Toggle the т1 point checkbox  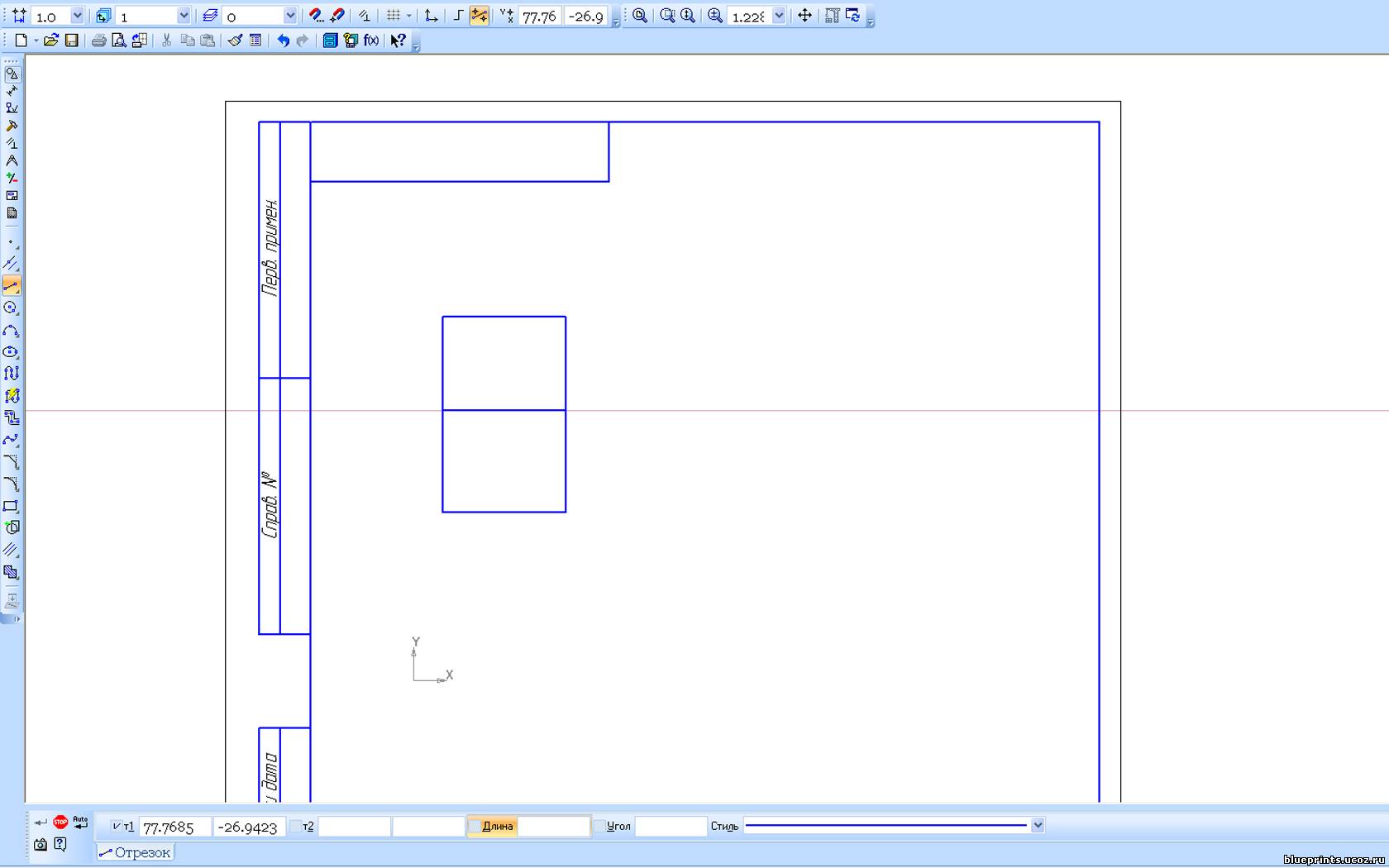(x=117, y=827)
